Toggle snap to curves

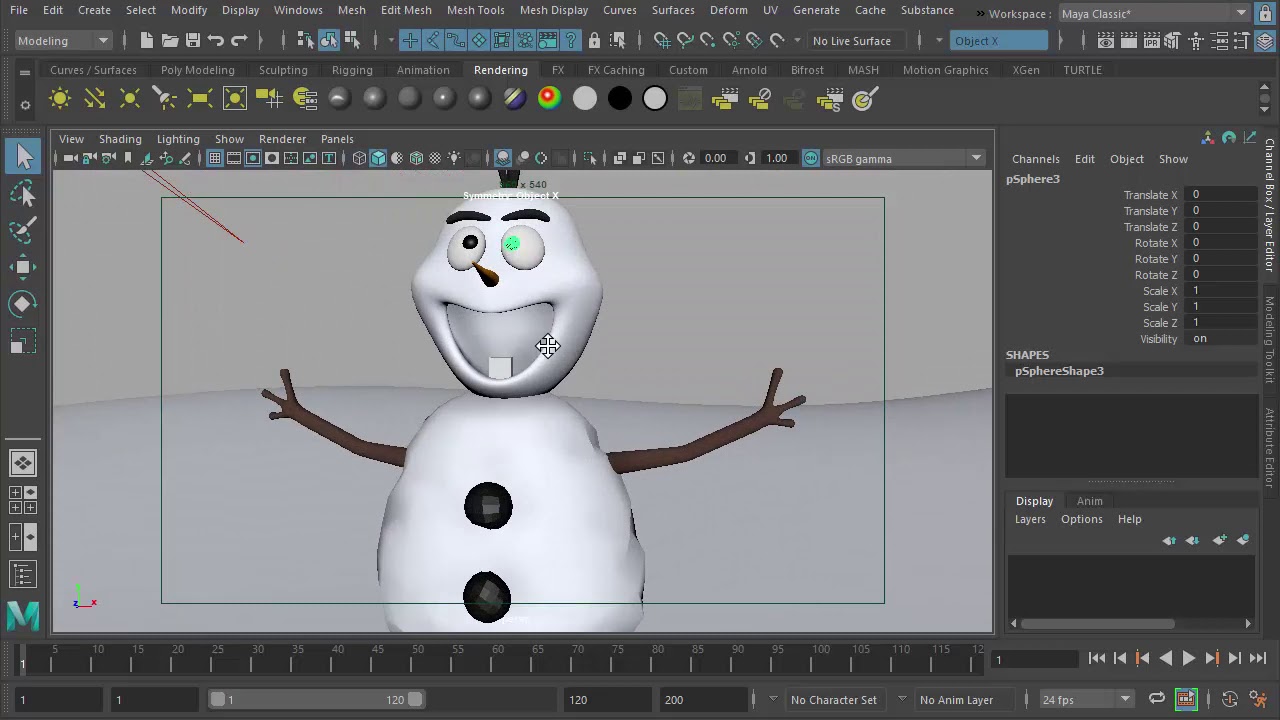point(685,41)
